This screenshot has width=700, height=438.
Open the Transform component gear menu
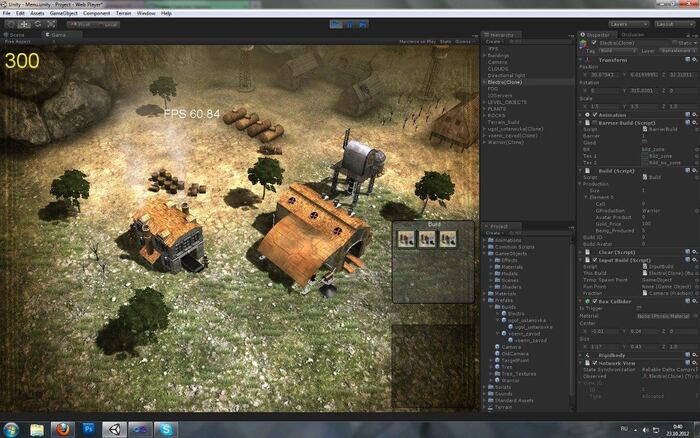coord(694,59)
